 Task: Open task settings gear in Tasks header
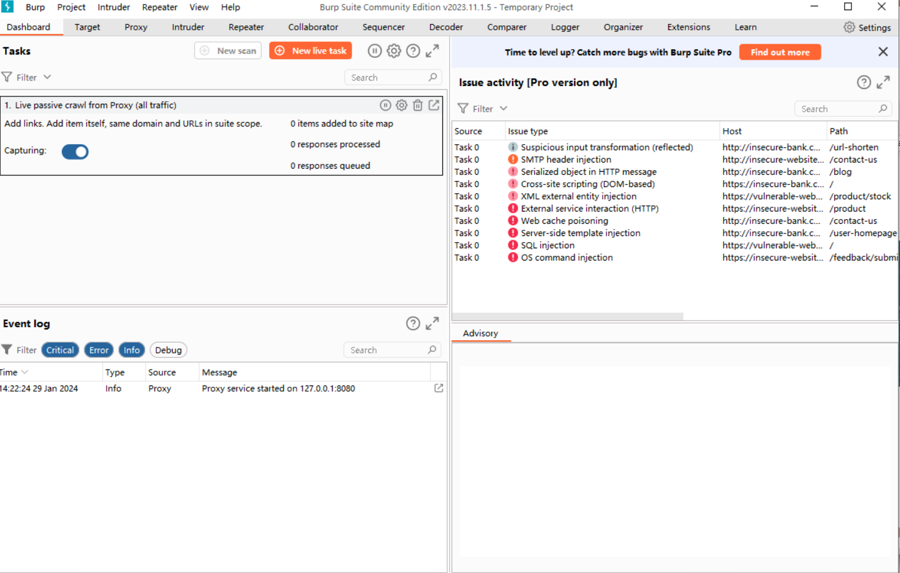394,51
